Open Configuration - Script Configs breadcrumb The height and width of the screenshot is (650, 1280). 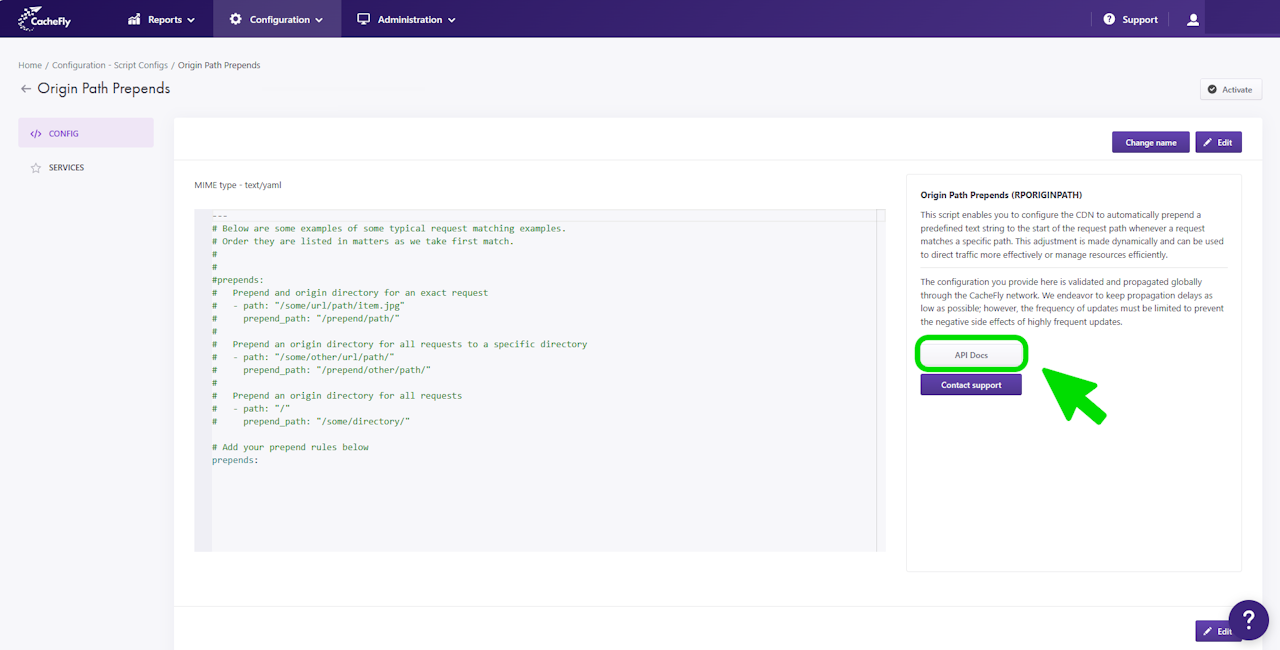[x=110, y=65]
